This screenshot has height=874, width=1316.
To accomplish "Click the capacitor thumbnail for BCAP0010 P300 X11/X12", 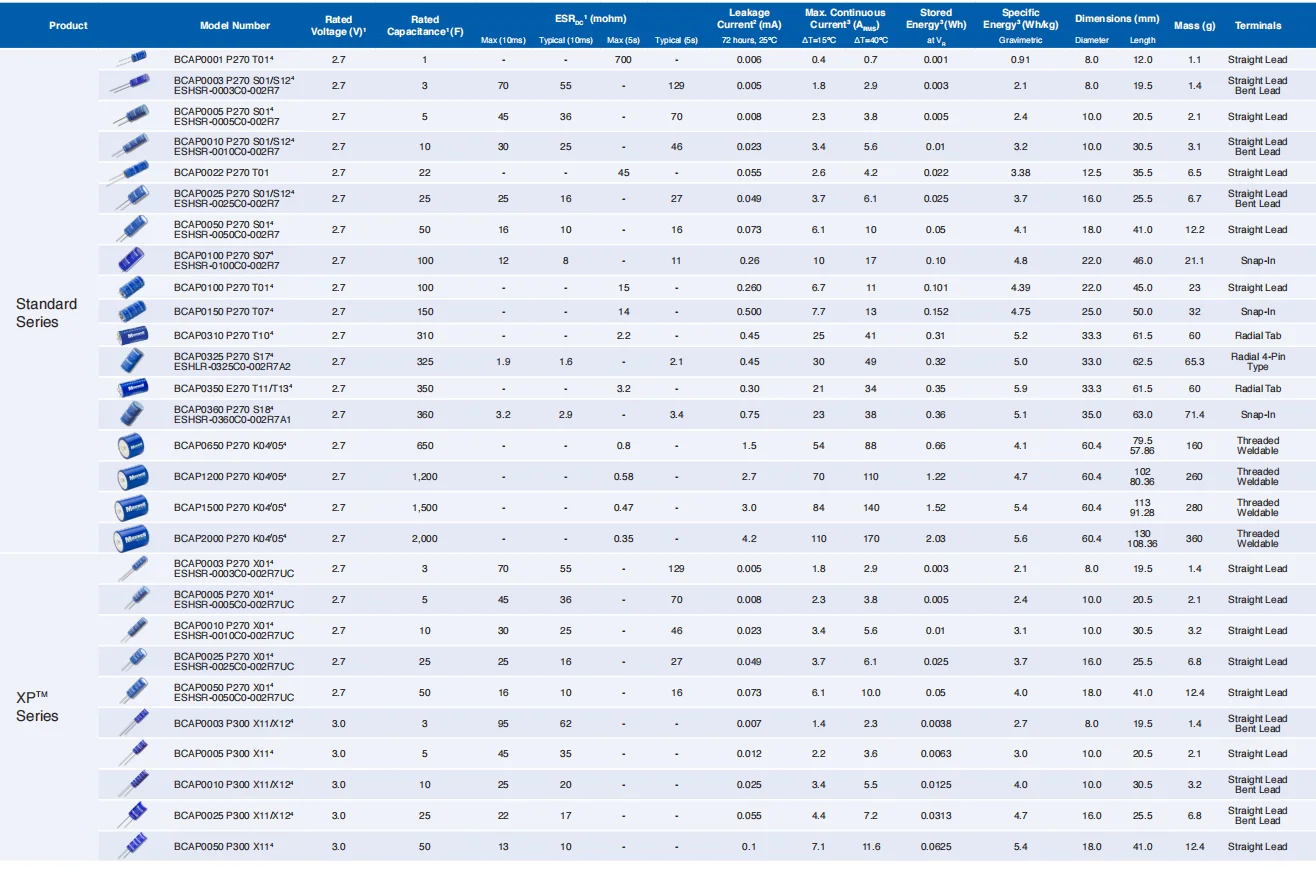I will tap(133, 785).
